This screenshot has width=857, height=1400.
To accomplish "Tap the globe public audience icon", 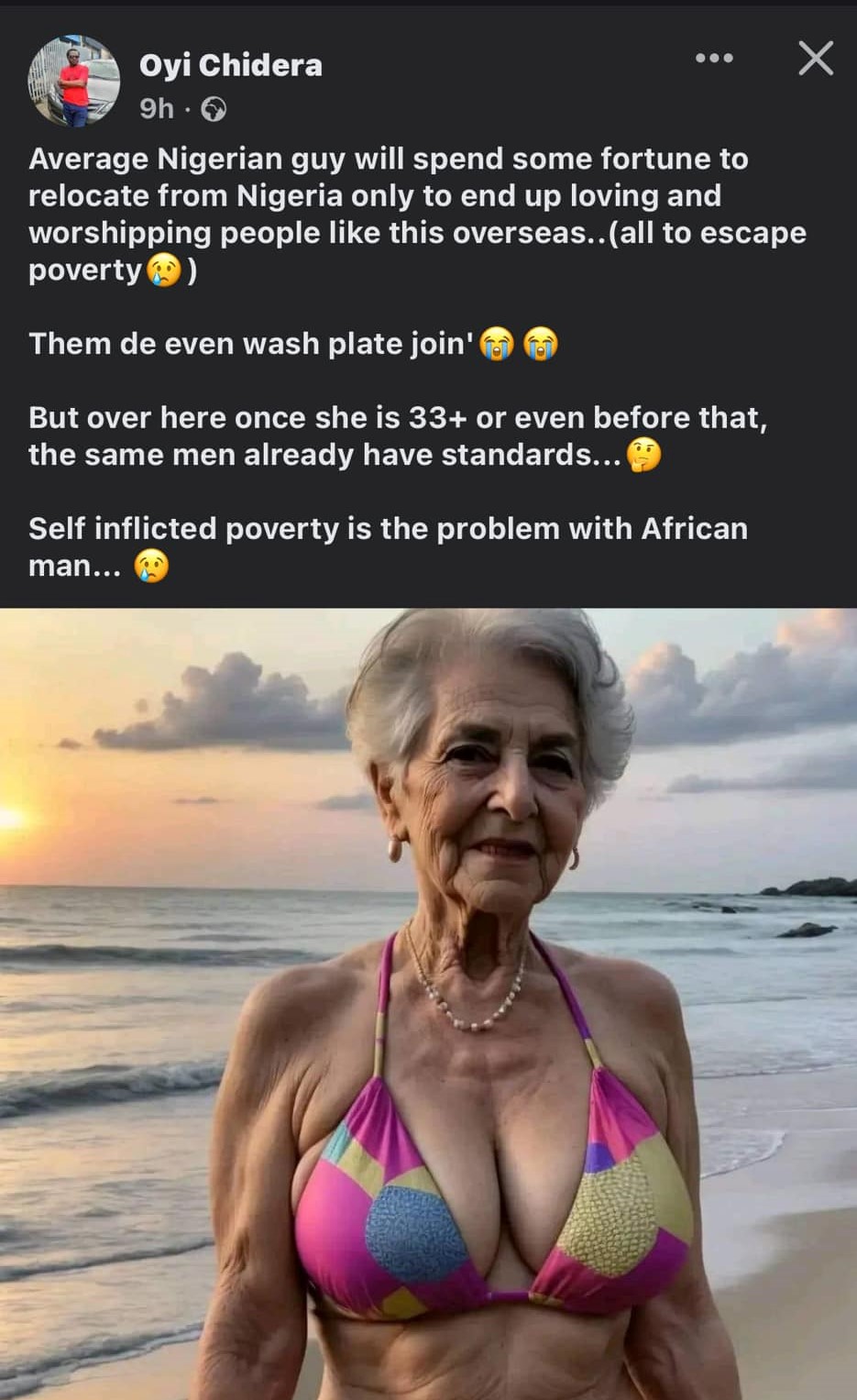I will (x=214, y=110).
